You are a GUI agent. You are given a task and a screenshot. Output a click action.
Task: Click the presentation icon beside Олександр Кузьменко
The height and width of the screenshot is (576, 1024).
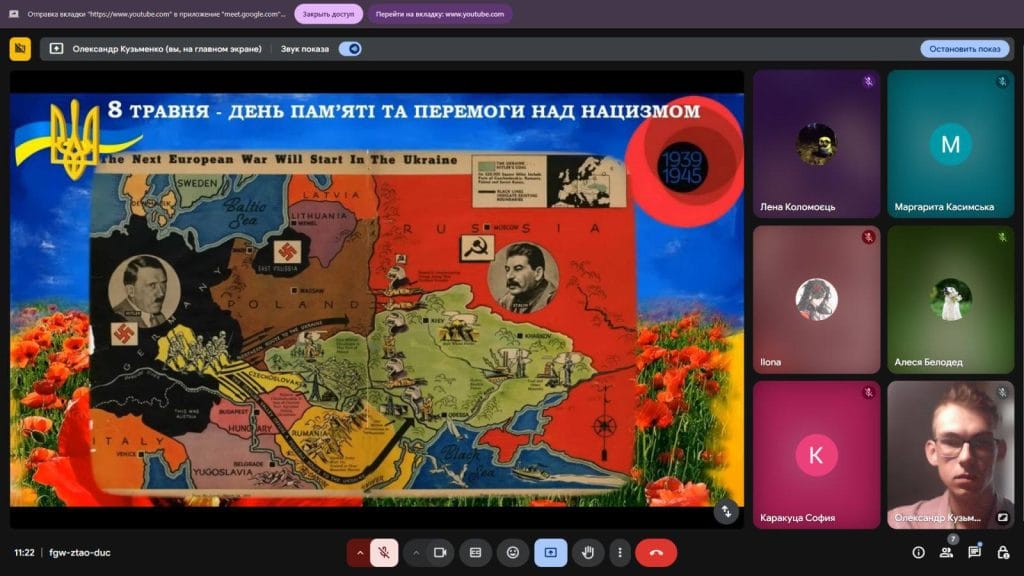tap(56, 49)
